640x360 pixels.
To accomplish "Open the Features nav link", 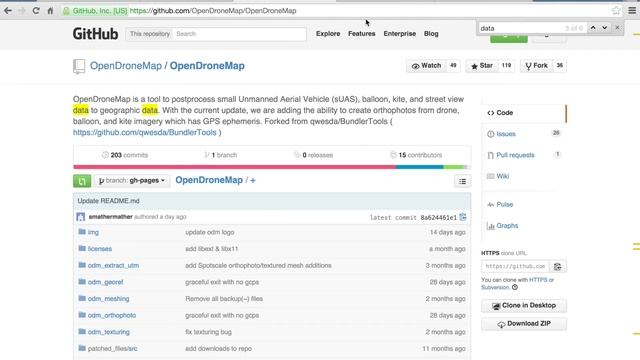I will pos(362,34).
